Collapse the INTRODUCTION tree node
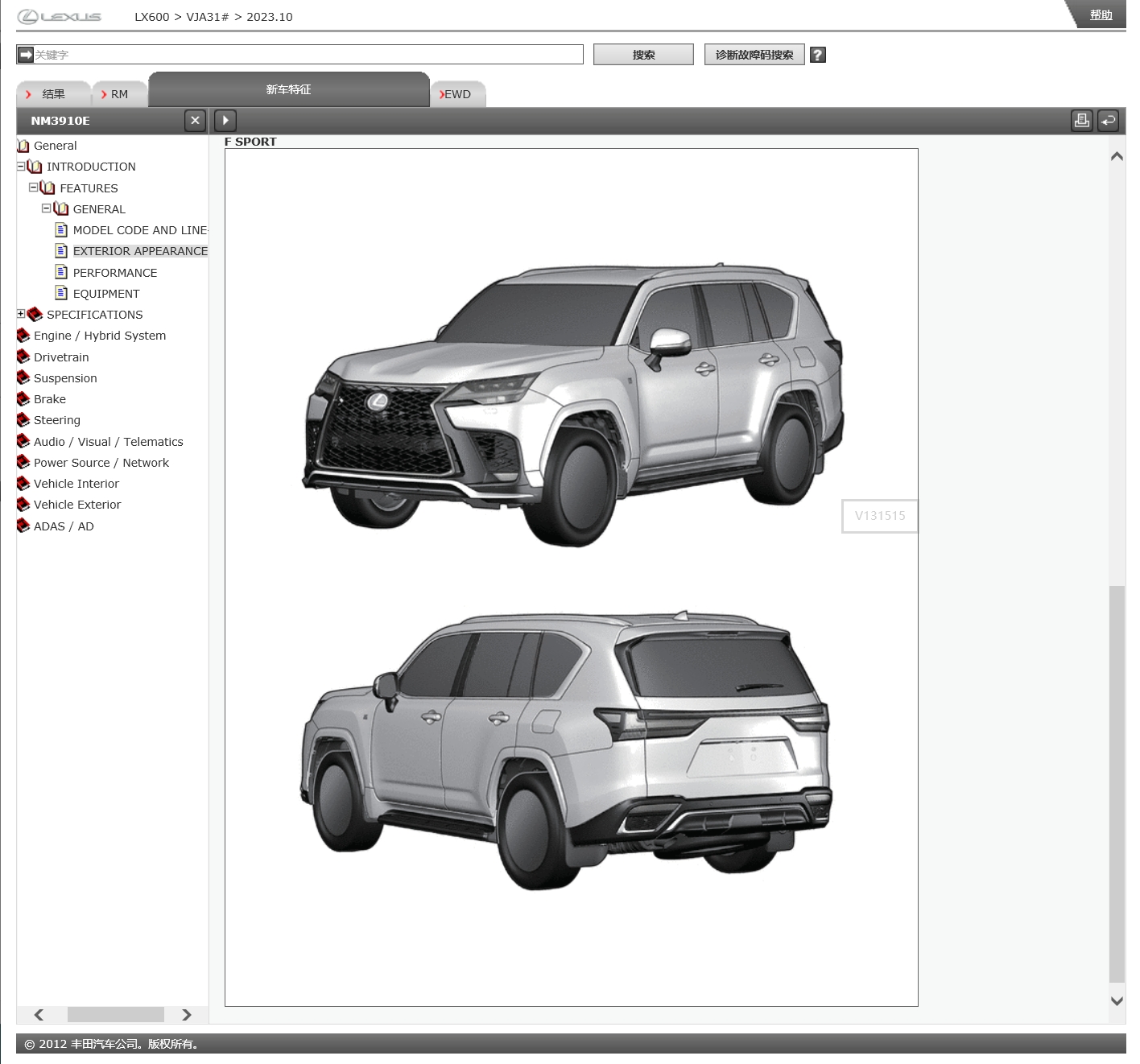1140x1064 pixels. pos(21,167)
